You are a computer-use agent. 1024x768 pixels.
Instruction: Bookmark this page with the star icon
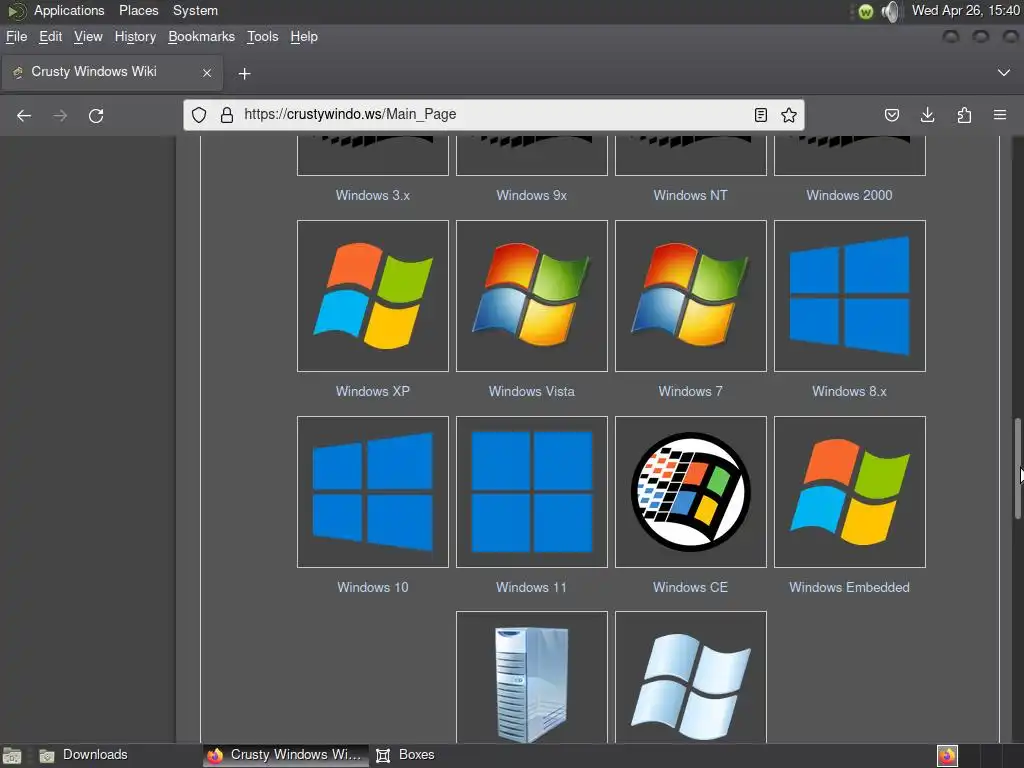click(789, 115)
